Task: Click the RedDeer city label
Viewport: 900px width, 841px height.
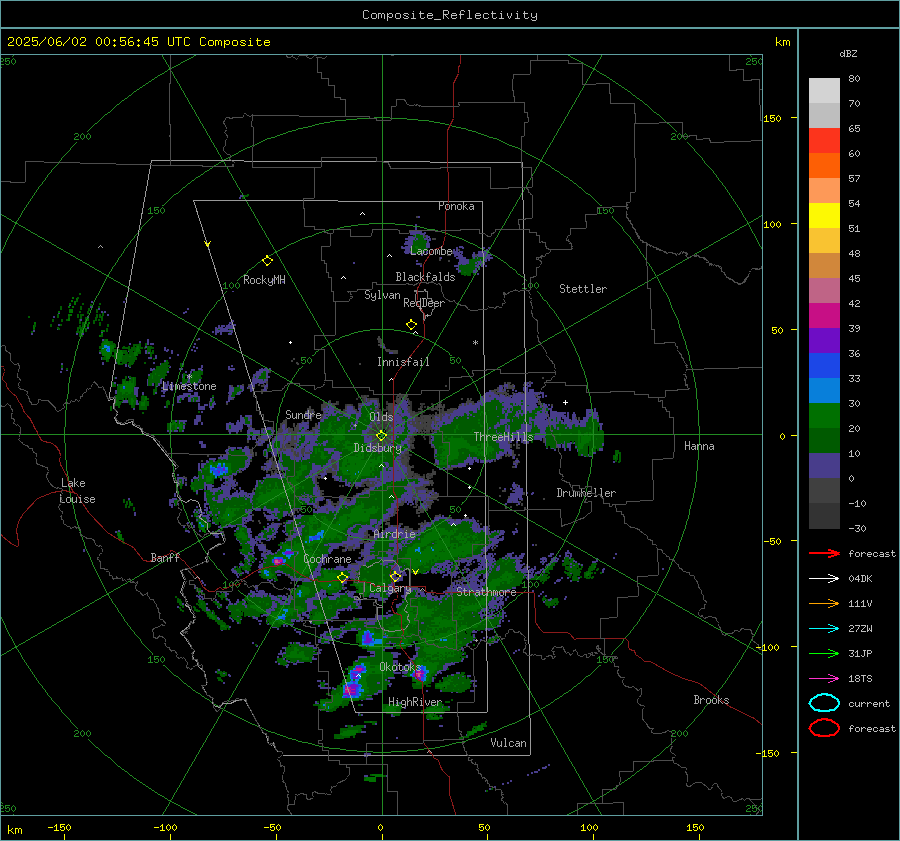Action: click(x=424, y=303)
